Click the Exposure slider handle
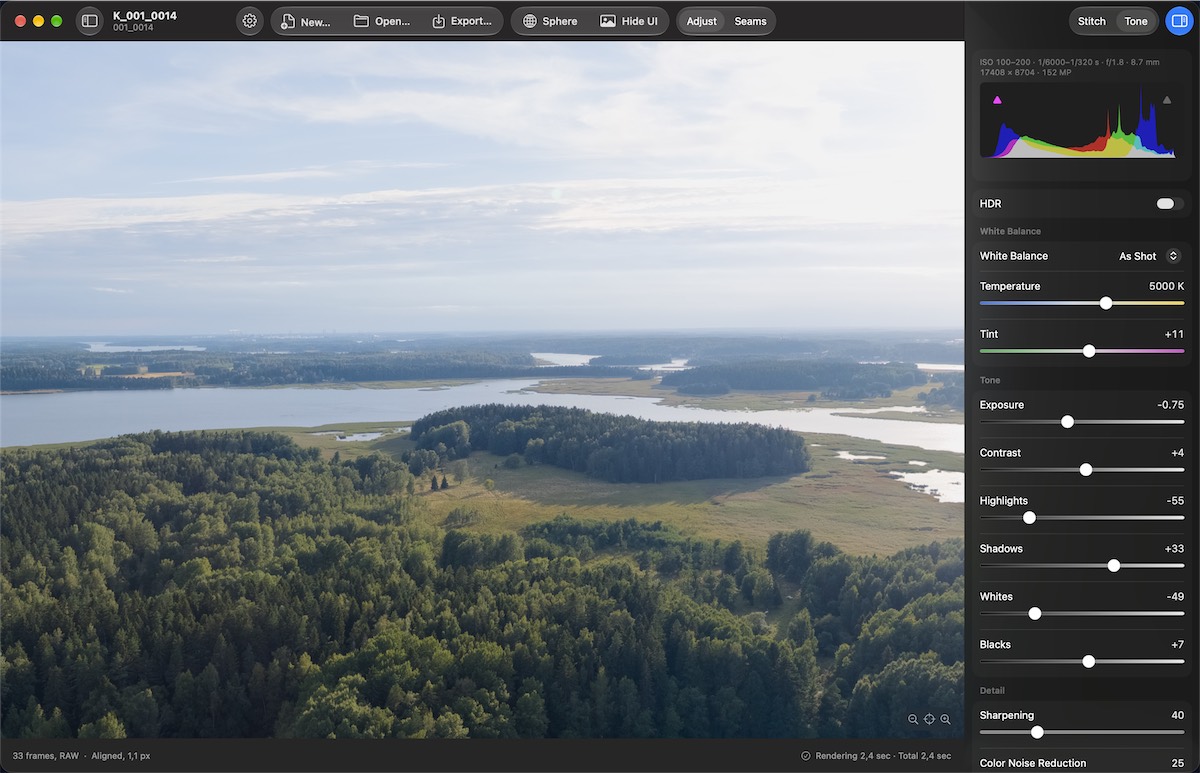 (1067, 422)
